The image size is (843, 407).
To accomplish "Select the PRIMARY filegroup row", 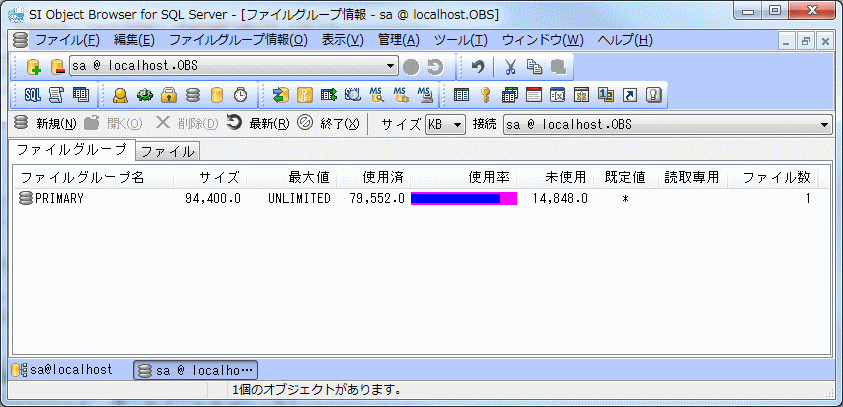I will [x=60, y=199].
